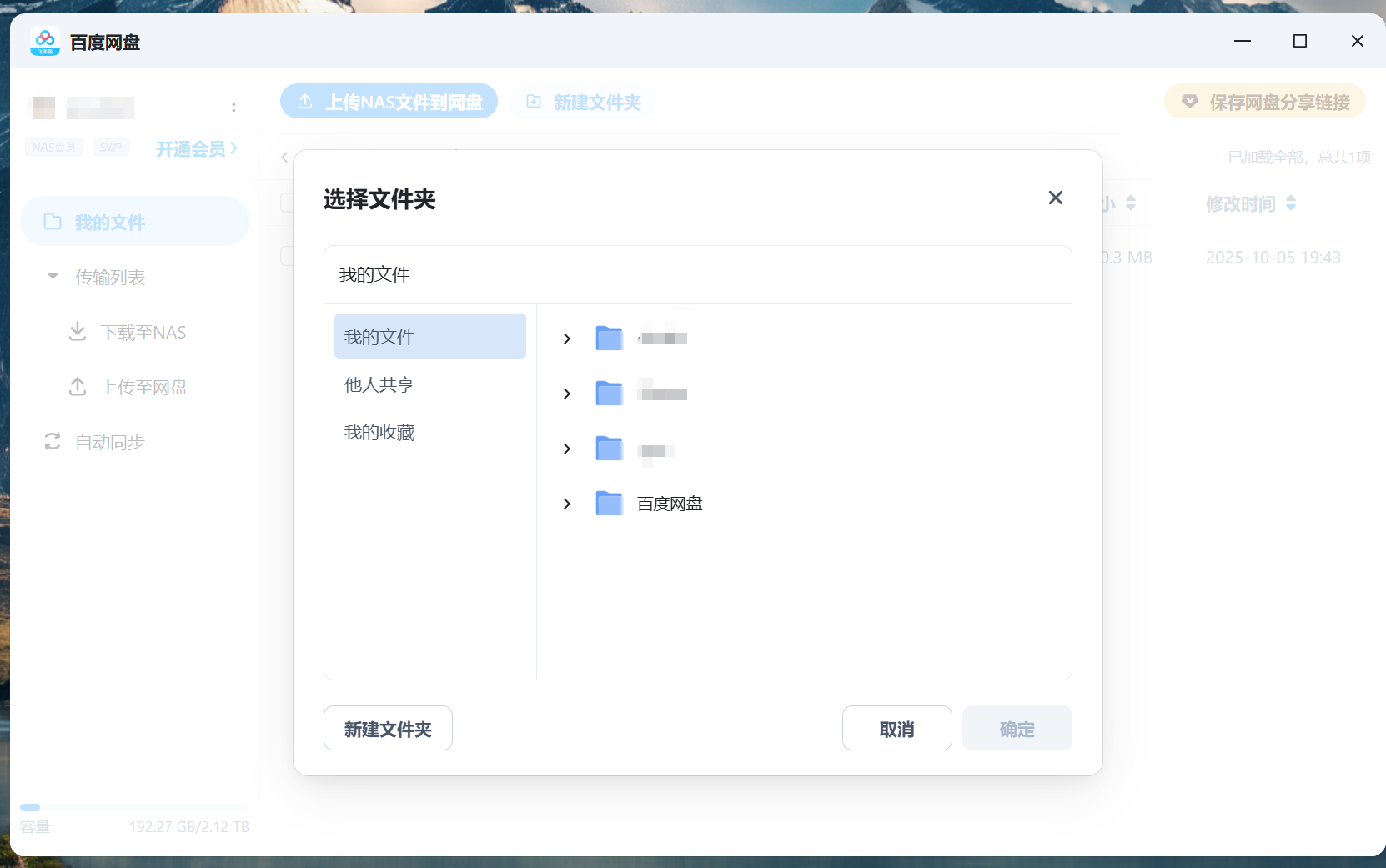Image resolution: width=1386 pixels, height=868 pixels.
Task: Click the sync arrows icon beside 自动同步
Action: click(x=53, y=441)
